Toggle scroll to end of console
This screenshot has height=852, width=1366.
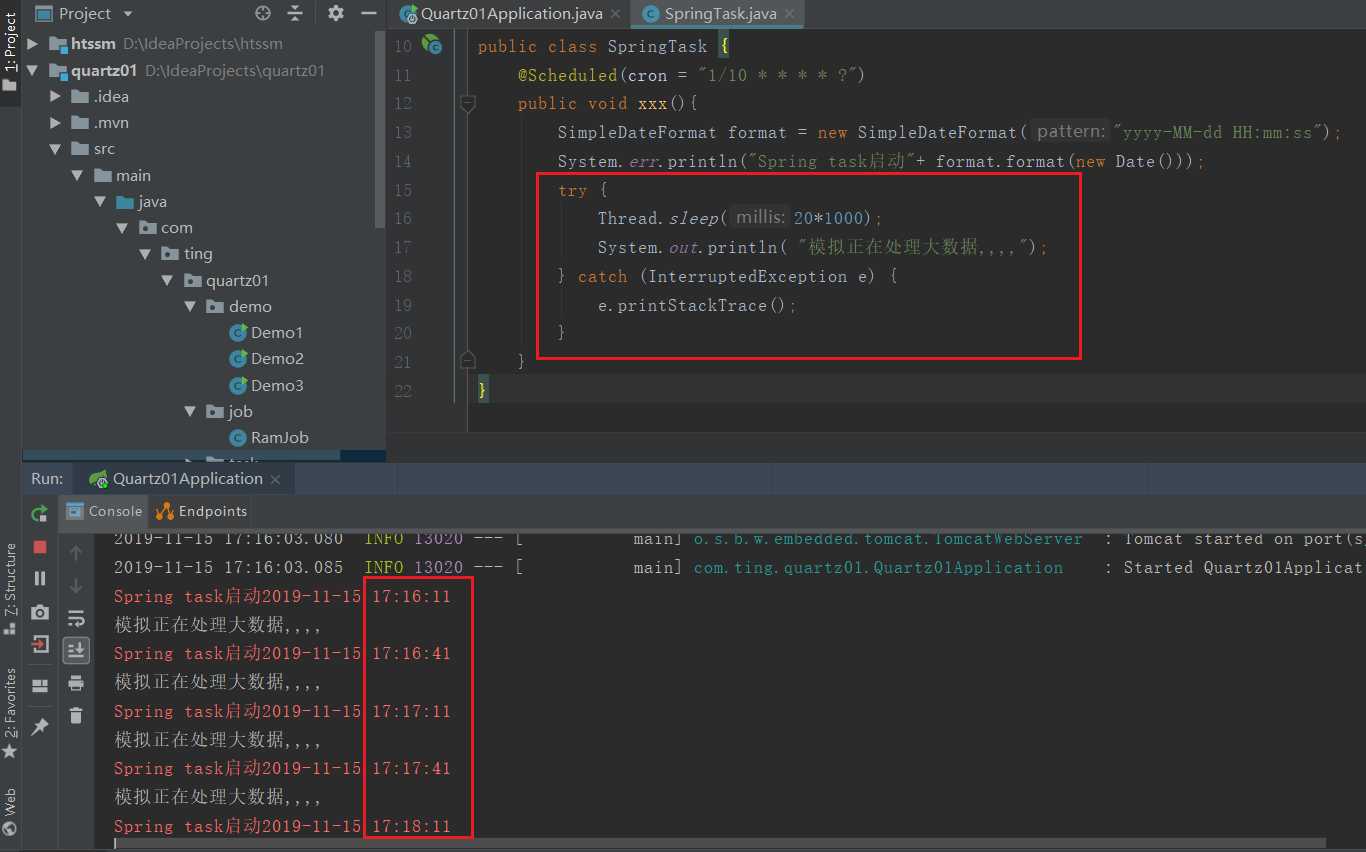(76, 650)
